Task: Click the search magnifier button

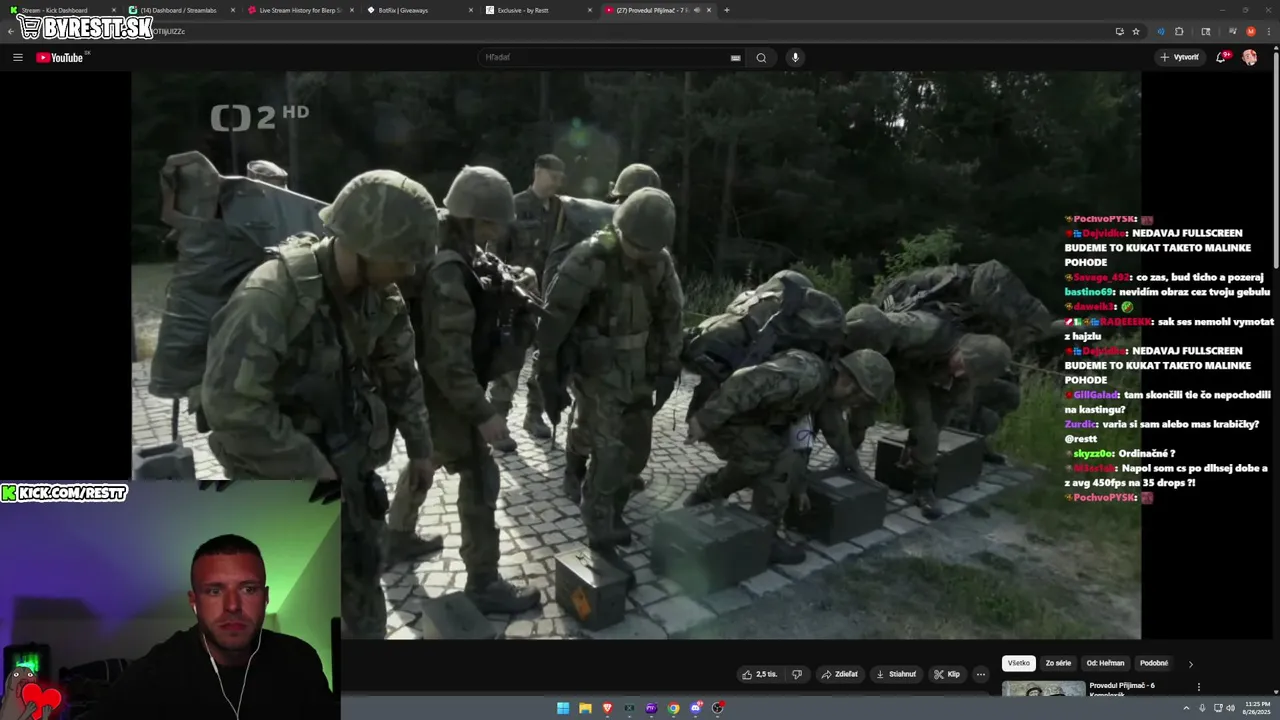Action: click(x=761, y=57)
